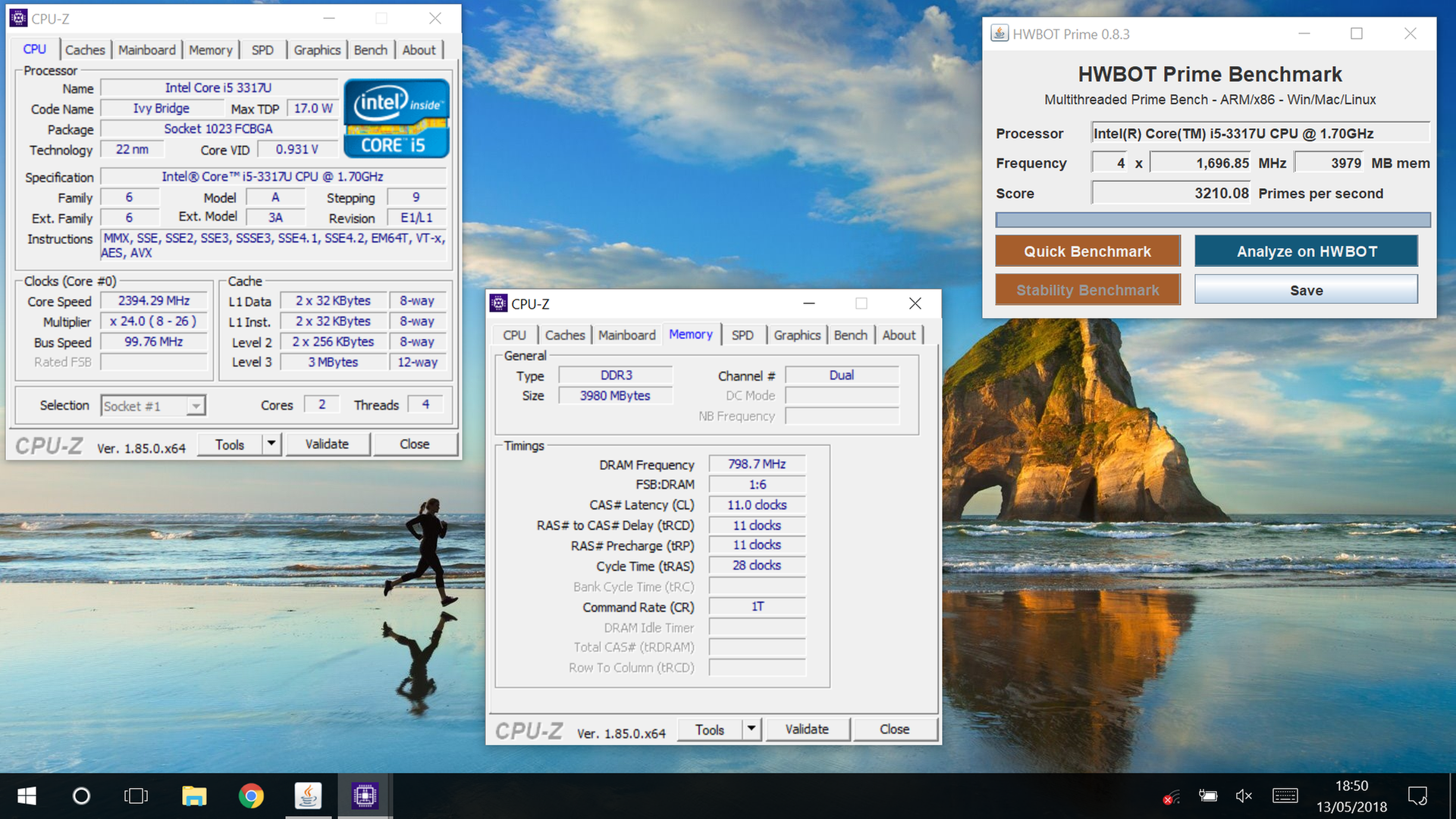Open the About tab in the CPU window
Screen dimensions: 1456x819
click(x=419, y=50)
